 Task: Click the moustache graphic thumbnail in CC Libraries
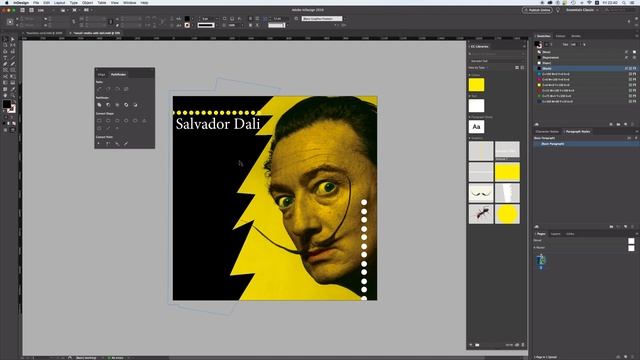tap(481, 193)
